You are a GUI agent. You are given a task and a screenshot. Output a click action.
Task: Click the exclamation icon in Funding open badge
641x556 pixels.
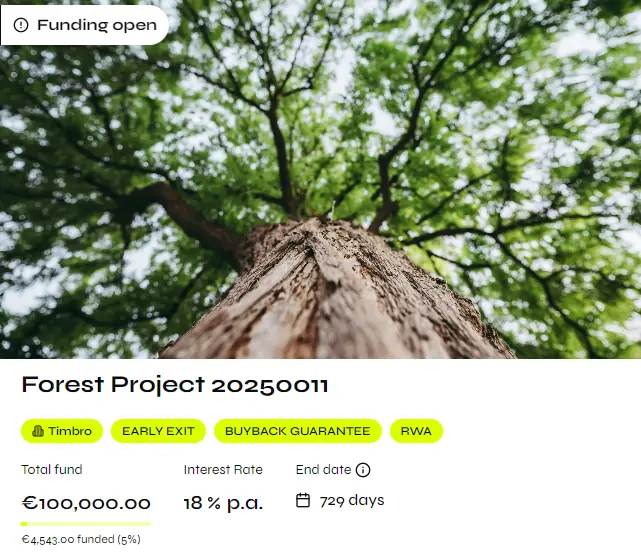[21, 25]
